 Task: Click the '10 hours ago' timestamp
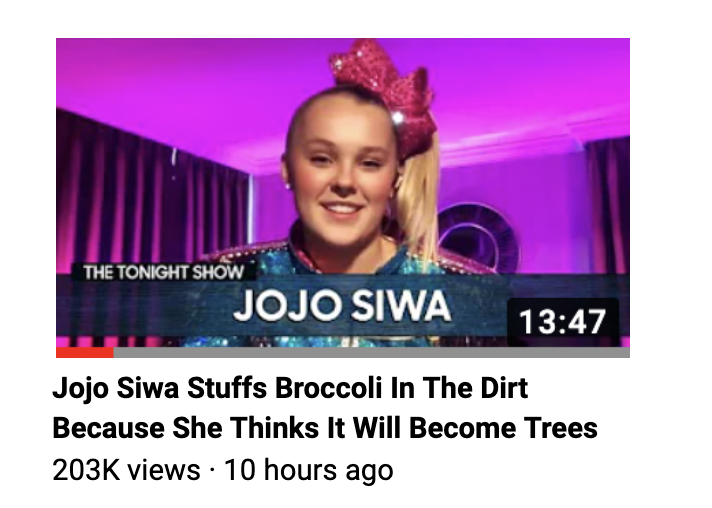tap(309, 470)
